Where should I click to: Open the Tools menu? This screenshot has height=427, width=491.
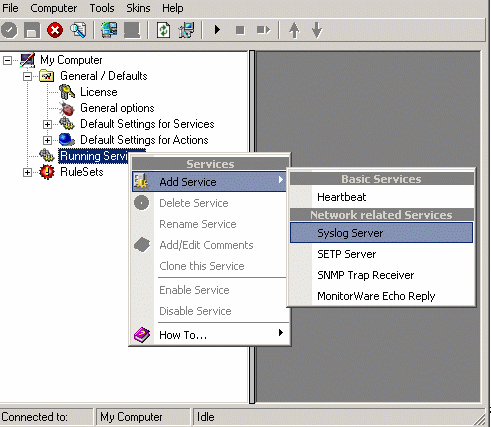102,8
